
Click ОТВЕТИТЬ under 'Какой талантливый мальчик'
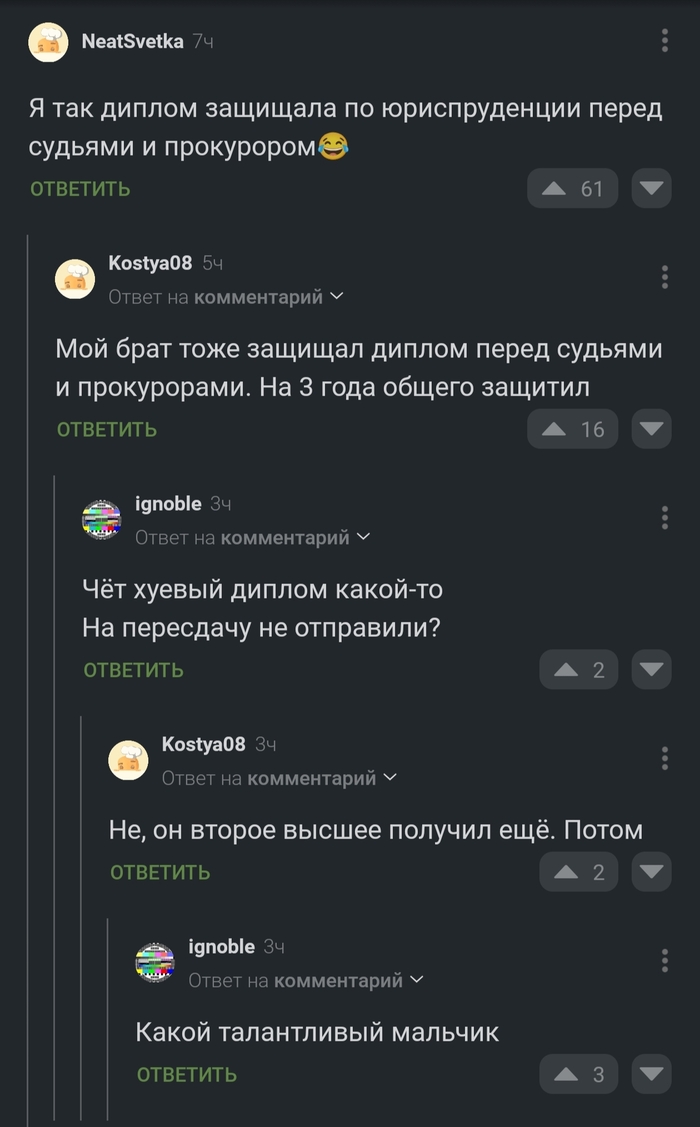coord(187,1075)
